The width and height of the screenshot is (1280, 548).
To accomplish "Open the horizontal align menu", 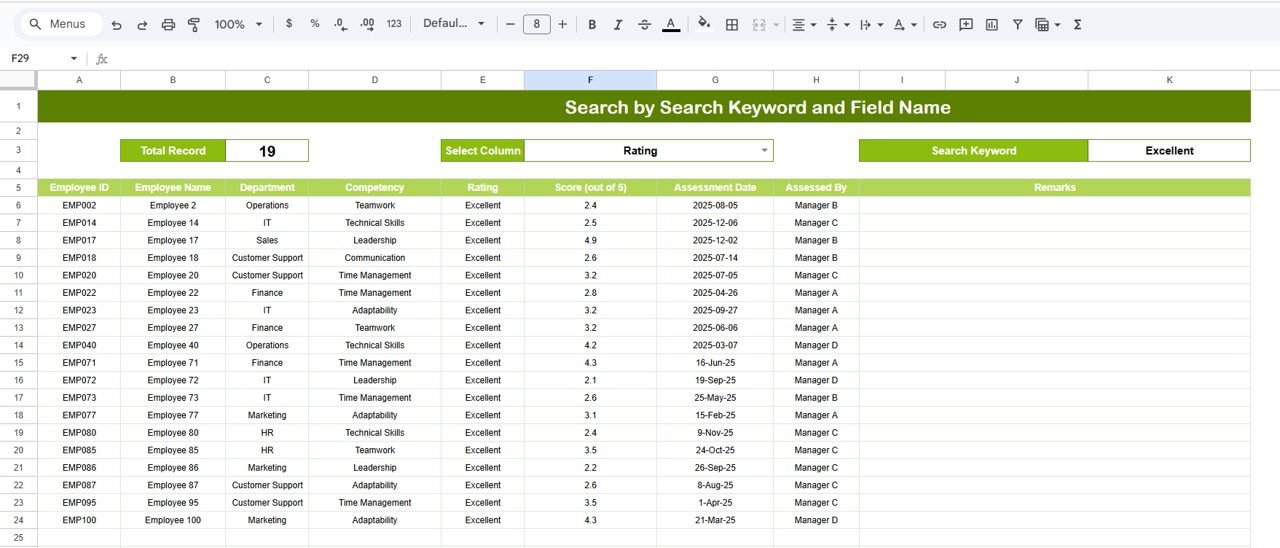I will pyautogui.click(x=804, y=24).
